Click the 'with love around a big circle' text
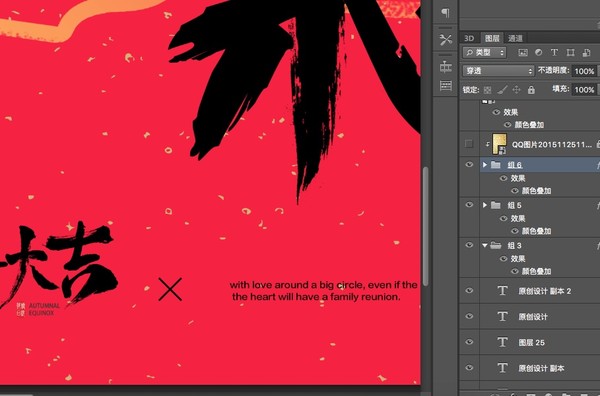This screenshot has height=396, width=600. coord(323,290)
